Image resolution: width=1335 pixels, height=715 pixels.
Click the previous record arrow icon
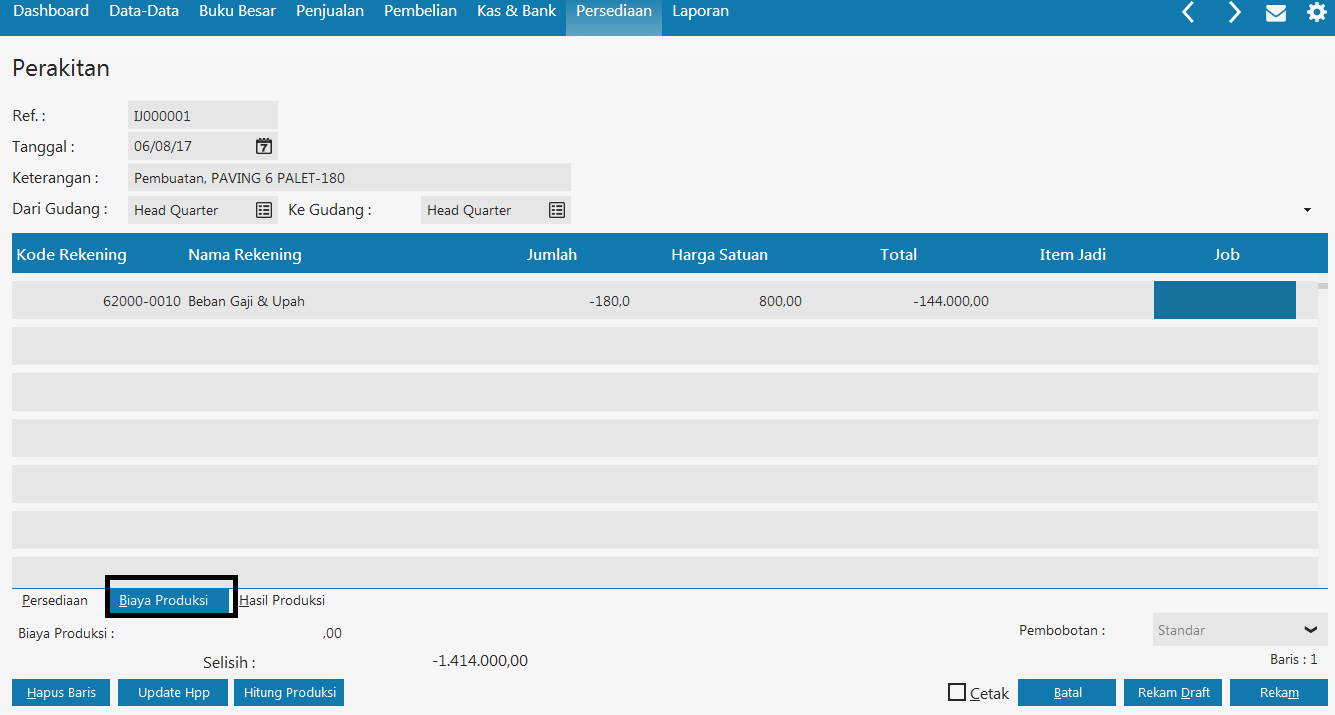click(x=1188, y=12)
